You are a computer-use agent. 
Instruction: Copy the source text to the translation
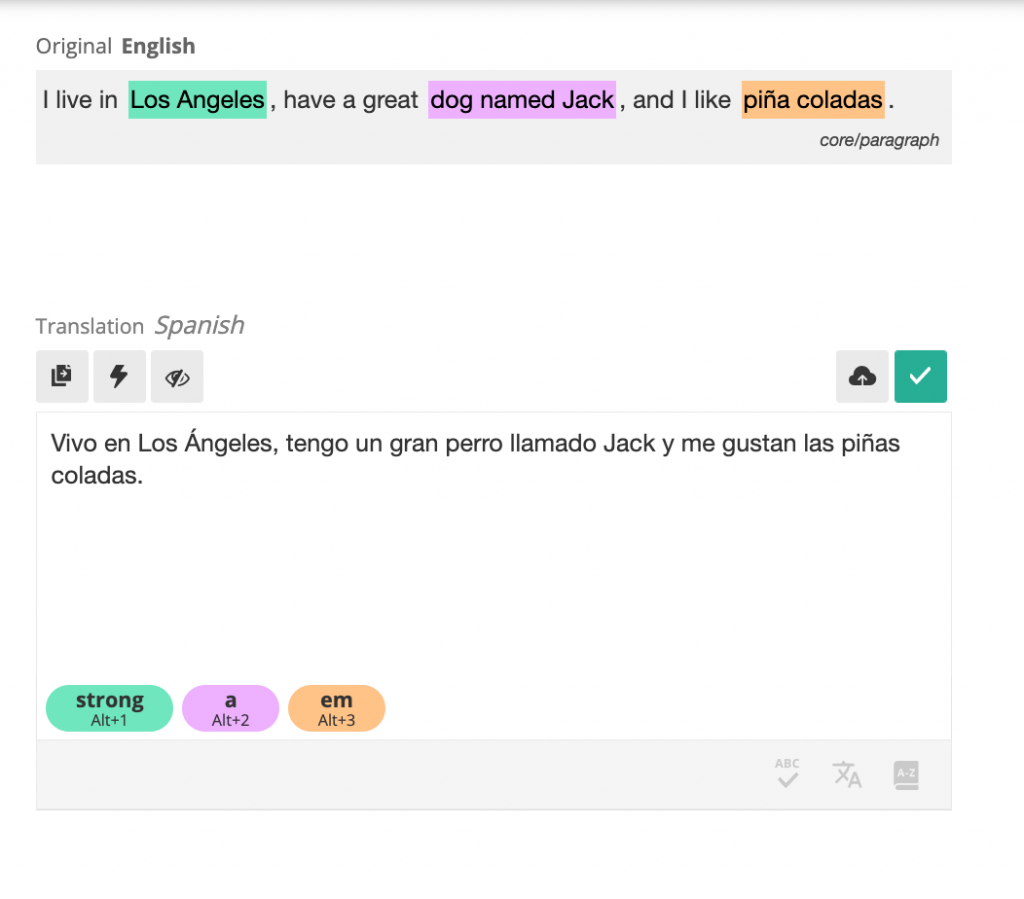[x=62, y=376]
